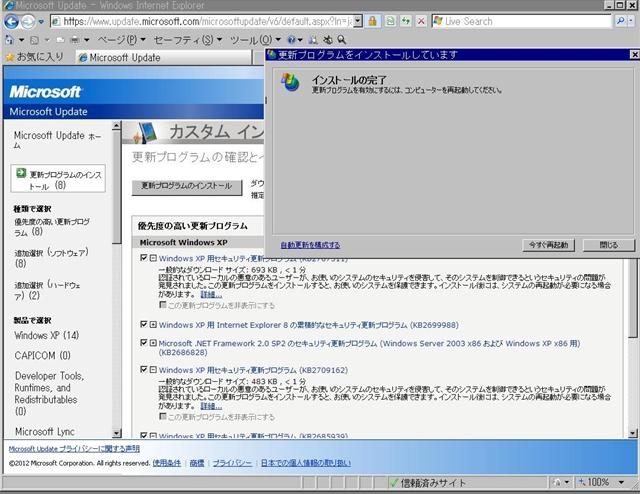Uncheck the .NET Framework 2.0 SP2 update KB2686828
640x494 pixels.
144,343
